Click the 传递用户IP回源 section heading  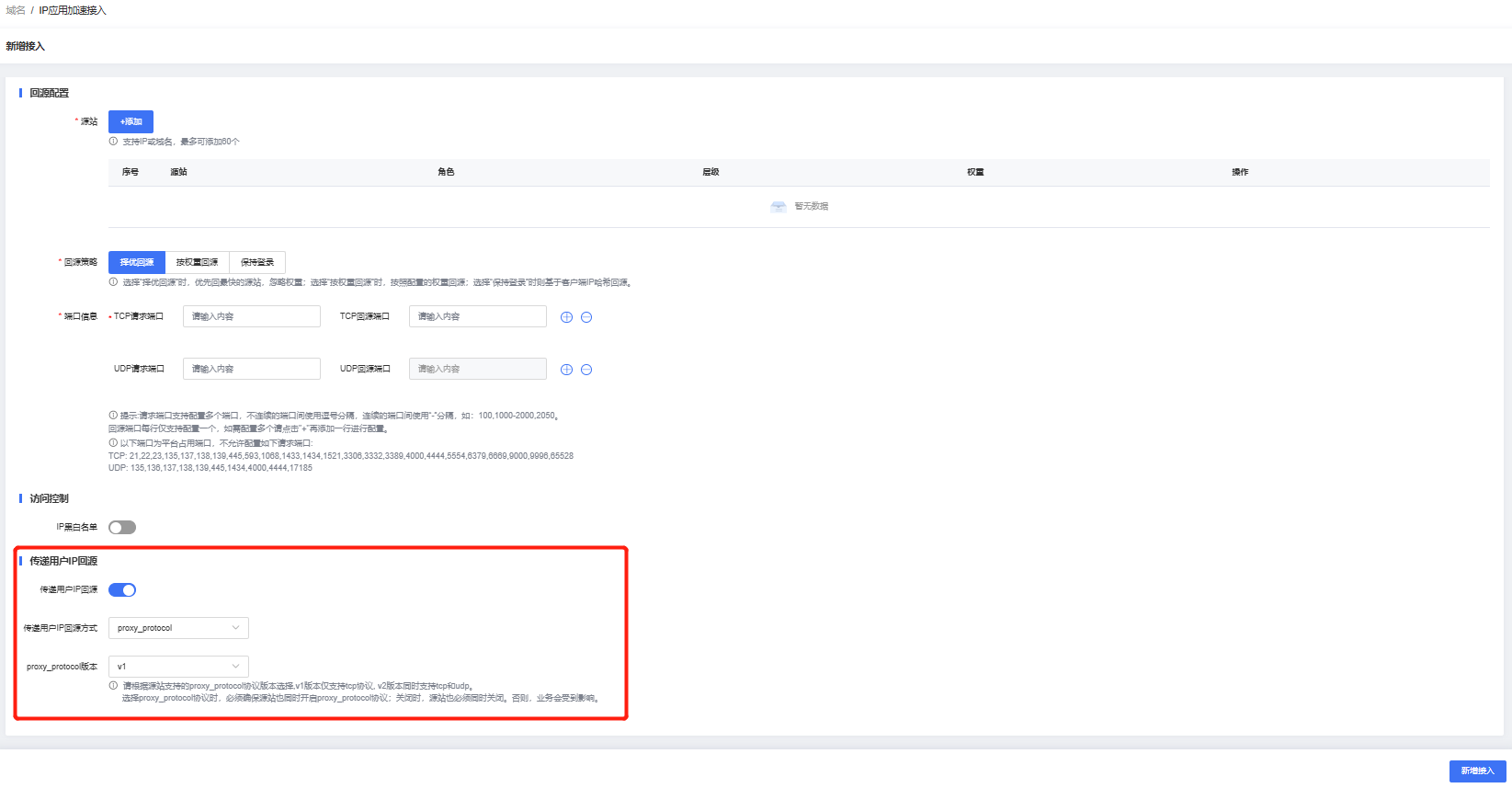63,561
